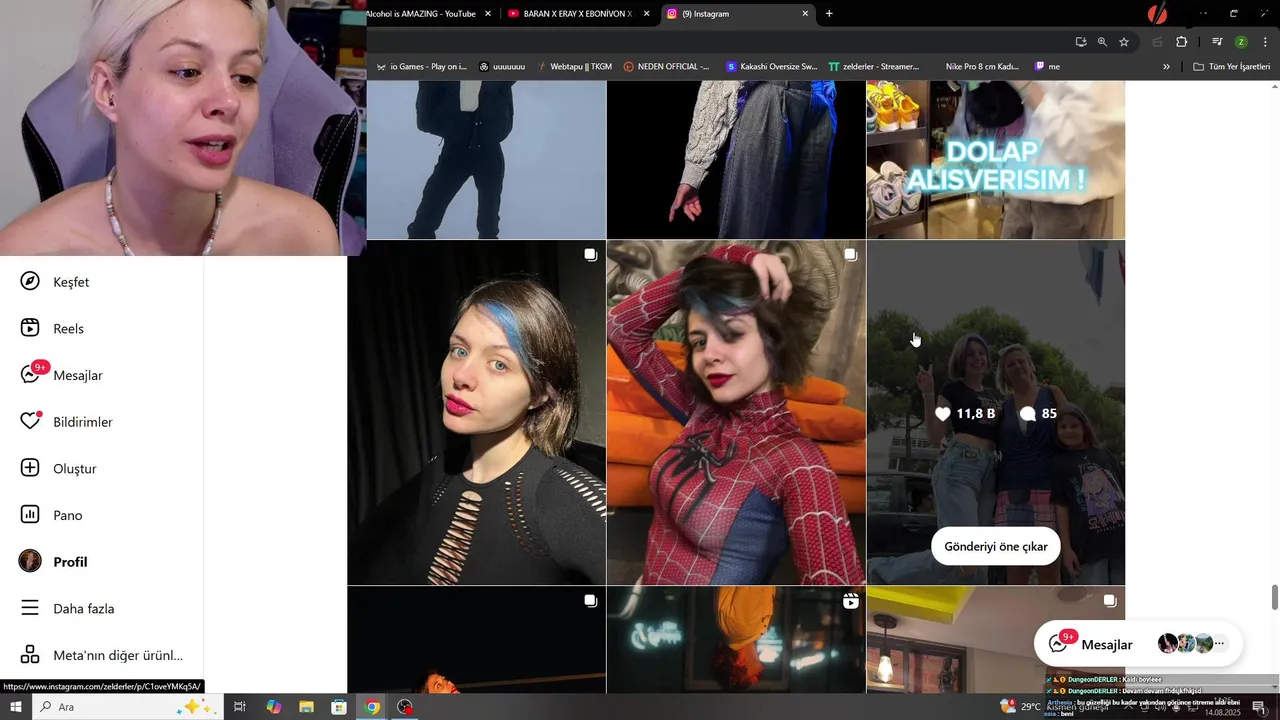
Task: Click Gönderiyi öne çıkar button
Action: [995, 546]
